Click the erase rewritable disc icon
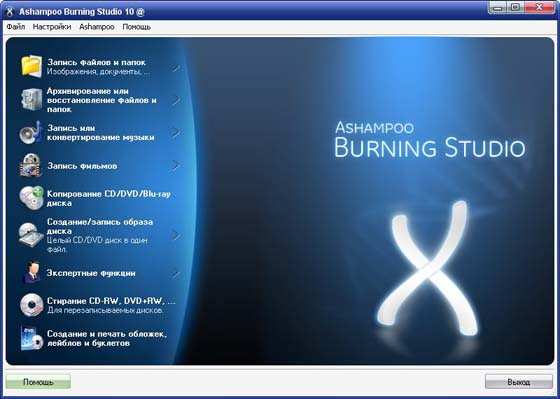 [x=31, y=305]
